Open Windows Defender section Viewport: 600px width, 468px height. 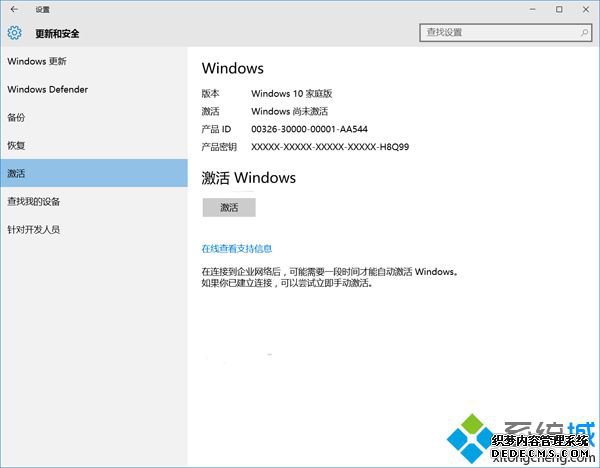coord(94,89)
